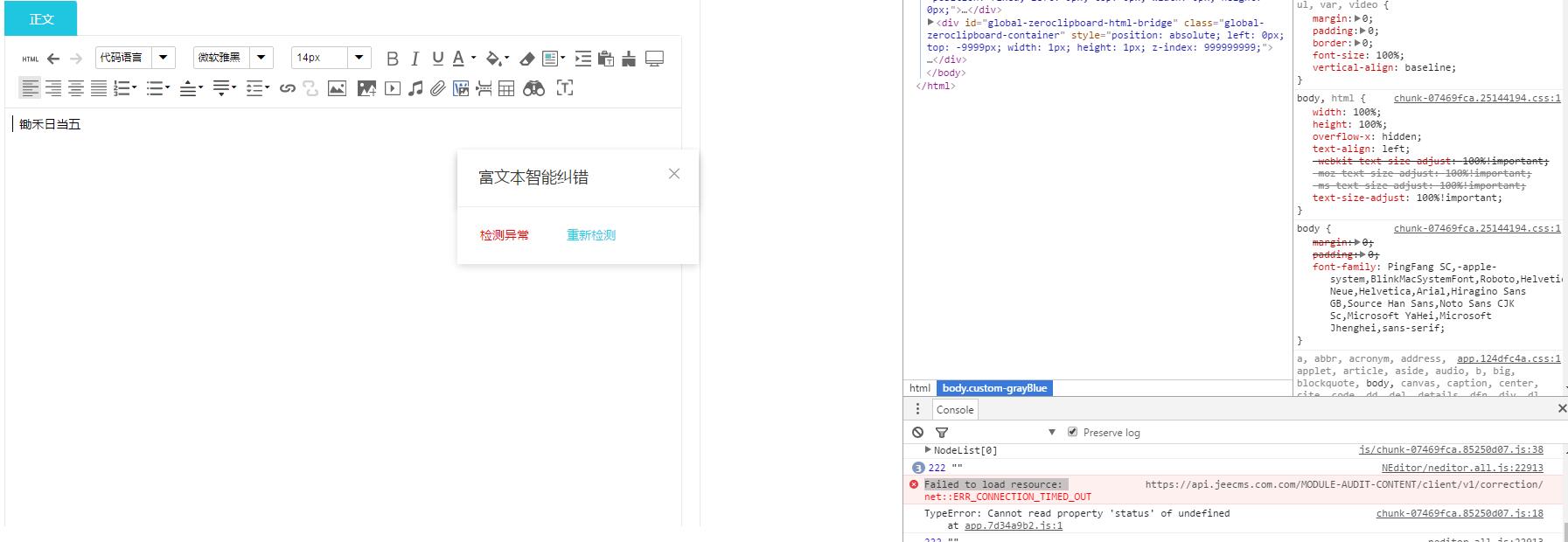The width and height of the screenshot is (1568, 542).
Task: Align text left
Action: pos(31,88)
